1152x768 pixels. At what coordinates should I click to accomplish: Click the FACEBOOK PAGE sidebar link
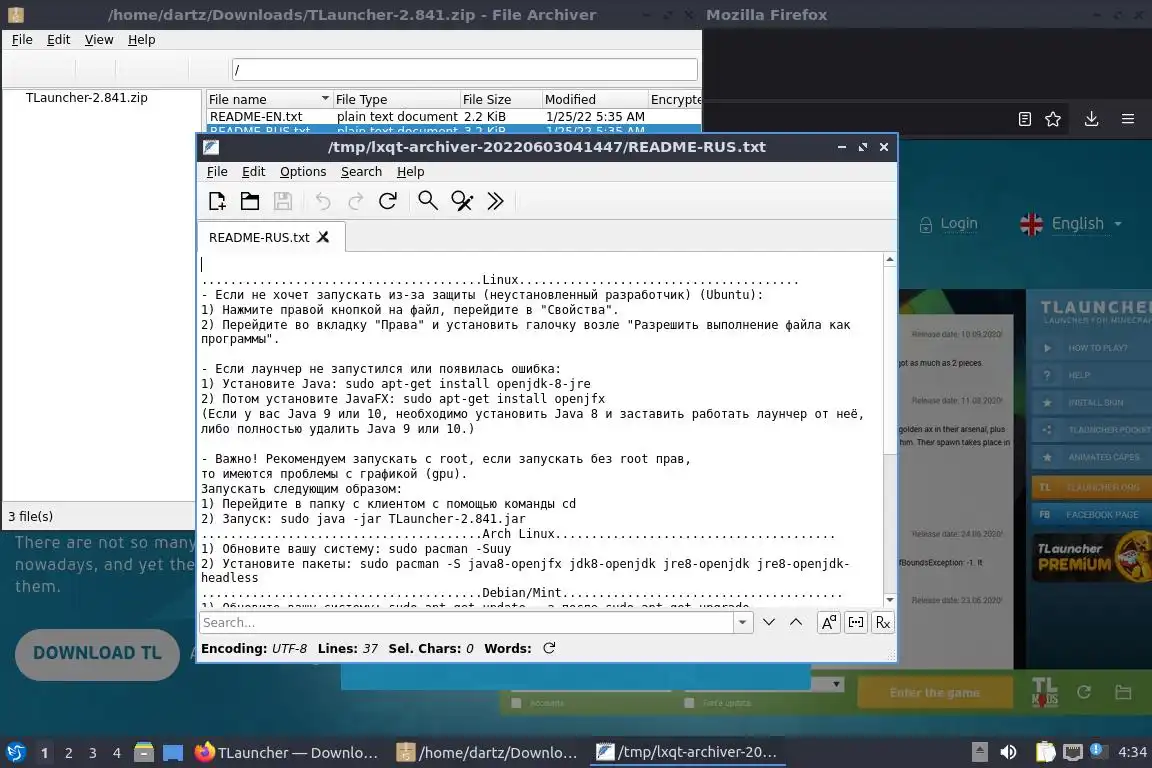click(1092, 514)
